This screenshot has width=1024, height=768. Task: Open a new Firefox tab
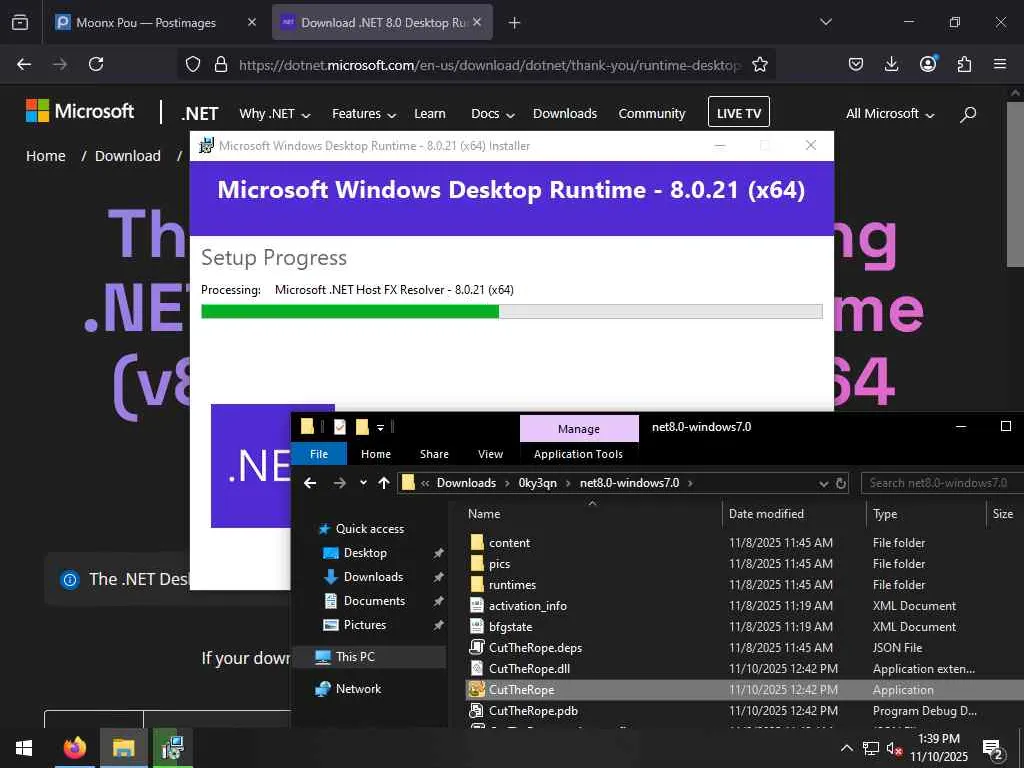tap(515, 23)
